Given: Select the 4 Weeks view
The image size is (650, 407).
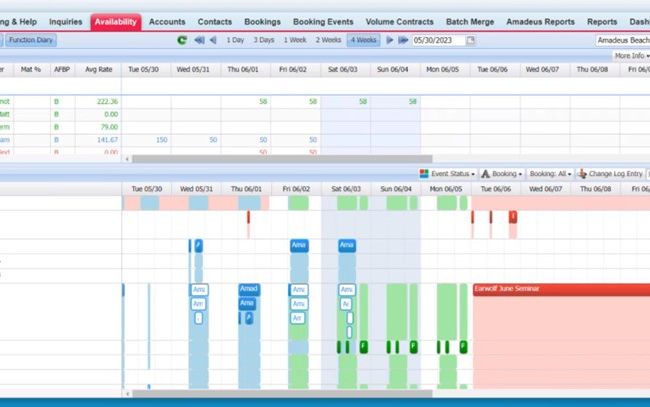Looking at the screenshot, I should coord(364,40).
